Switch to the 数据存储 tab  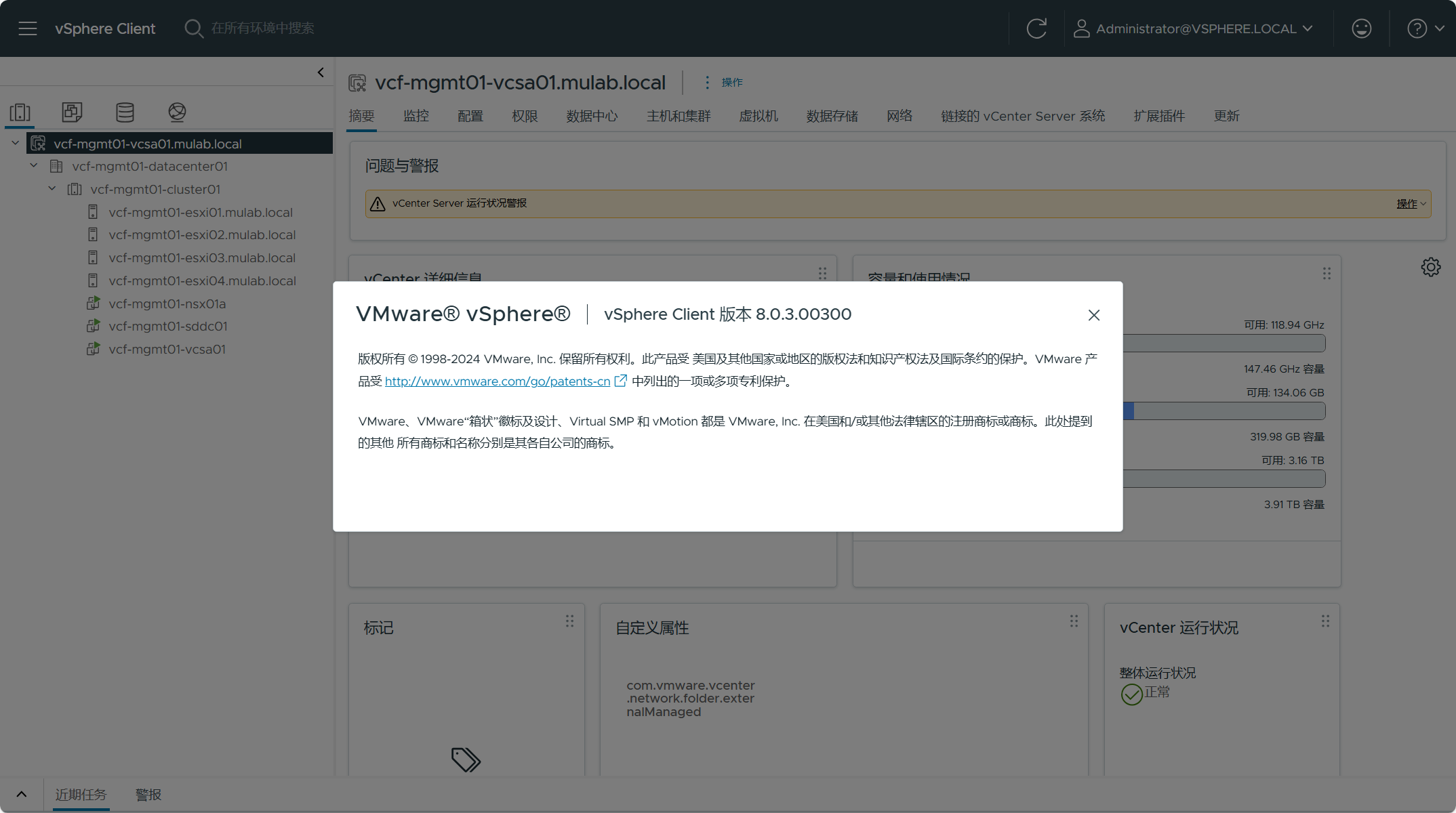[x=832, y=116]
